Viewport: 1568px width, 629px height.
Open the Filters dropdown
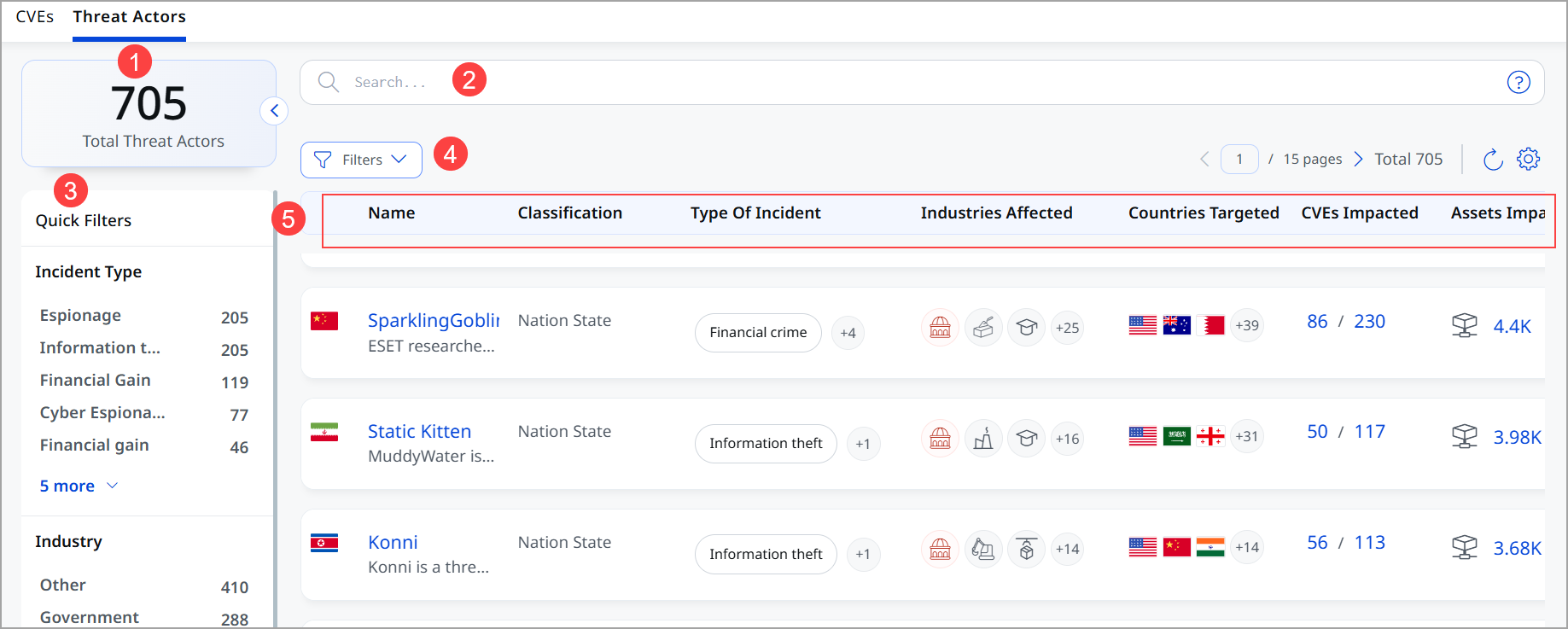point(361,160)
